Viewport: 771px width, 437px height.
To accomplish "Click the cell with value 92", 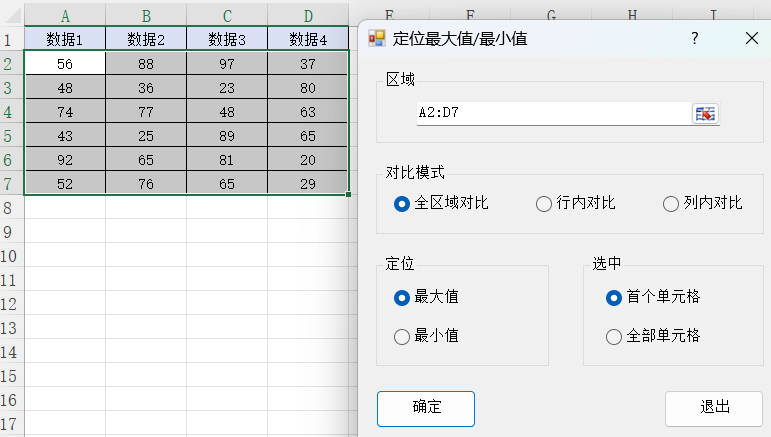I will [x=65, y=159].
